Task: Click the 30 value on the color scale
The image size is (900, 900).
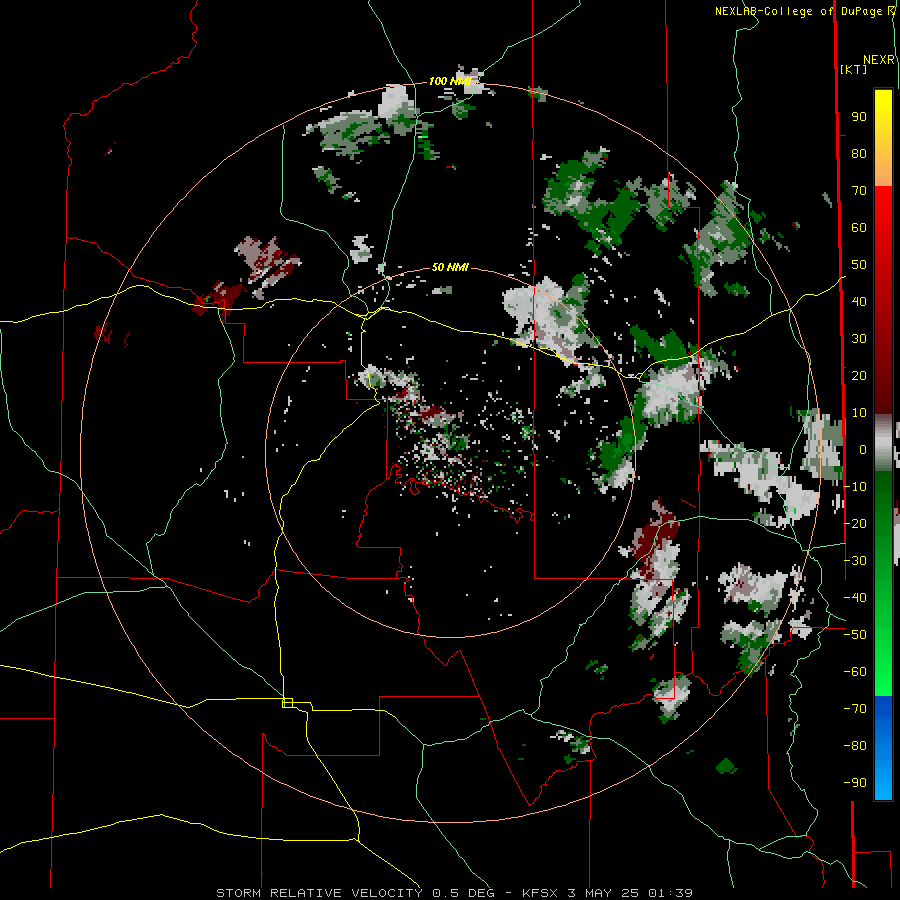Action: point(859,339)
